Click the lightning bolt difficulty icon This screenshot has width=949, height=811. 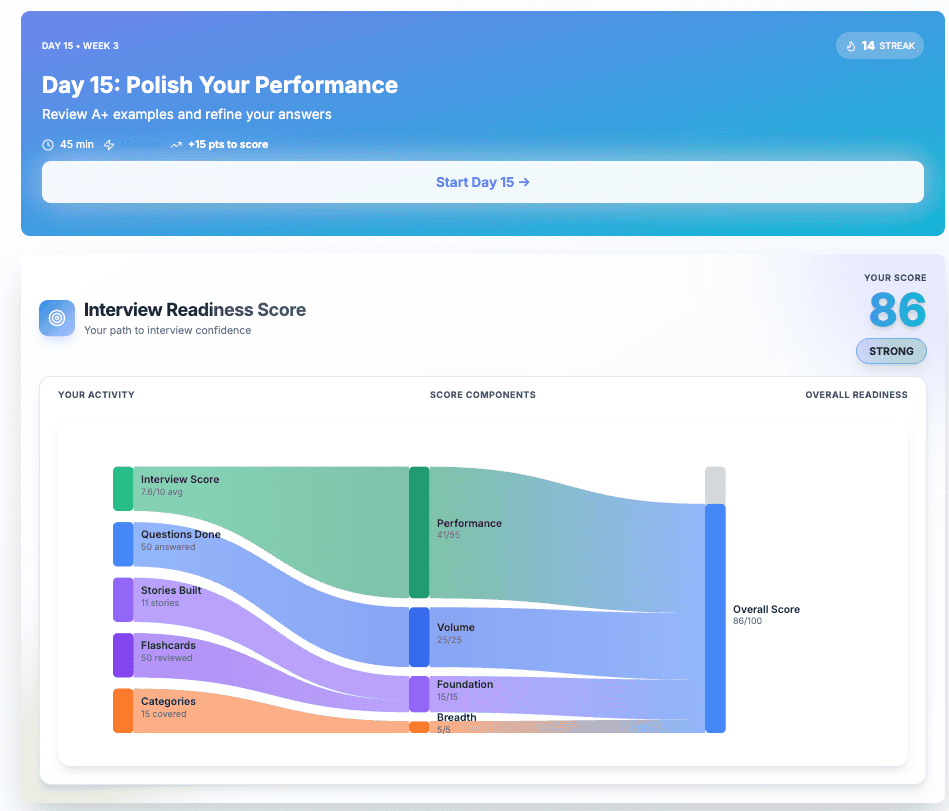[109, 145]
